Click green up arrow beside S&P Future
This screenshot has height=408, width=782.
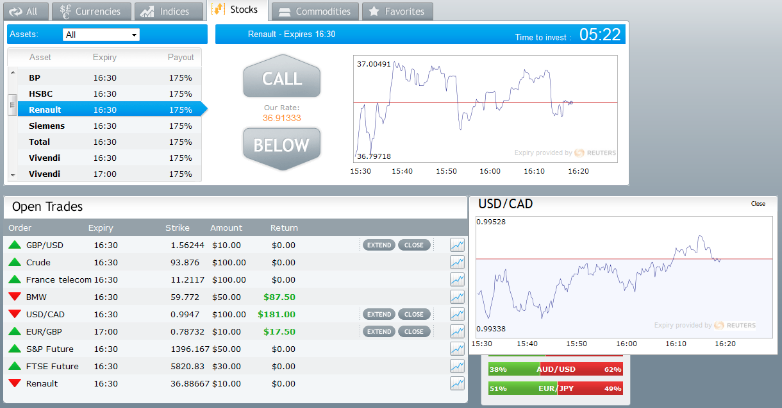click(15, 348)
